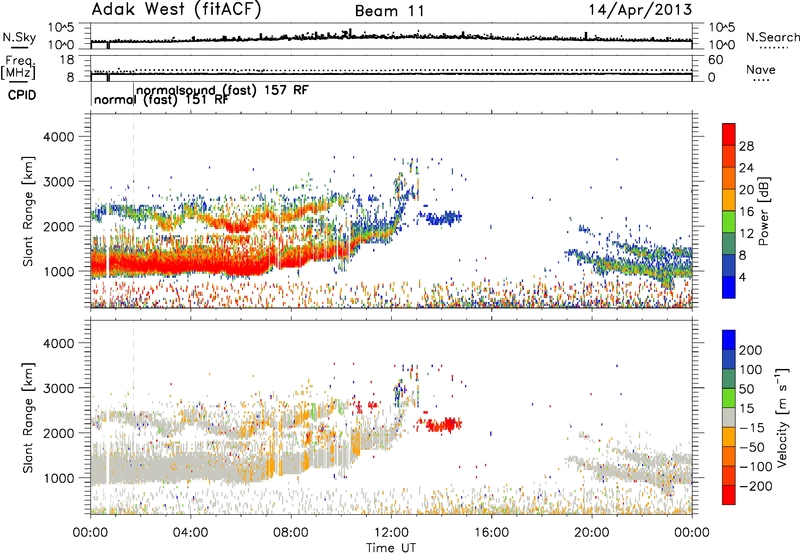Pick the blue top segment of Velocity color bar

pos(729,340)
